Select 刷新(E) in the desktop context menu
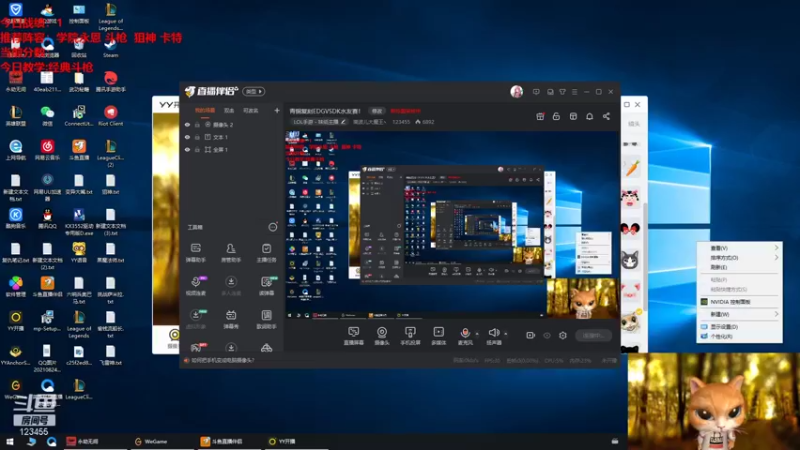Image resolution: width=800 pixels, height=450 pixels. click(740, 267)
